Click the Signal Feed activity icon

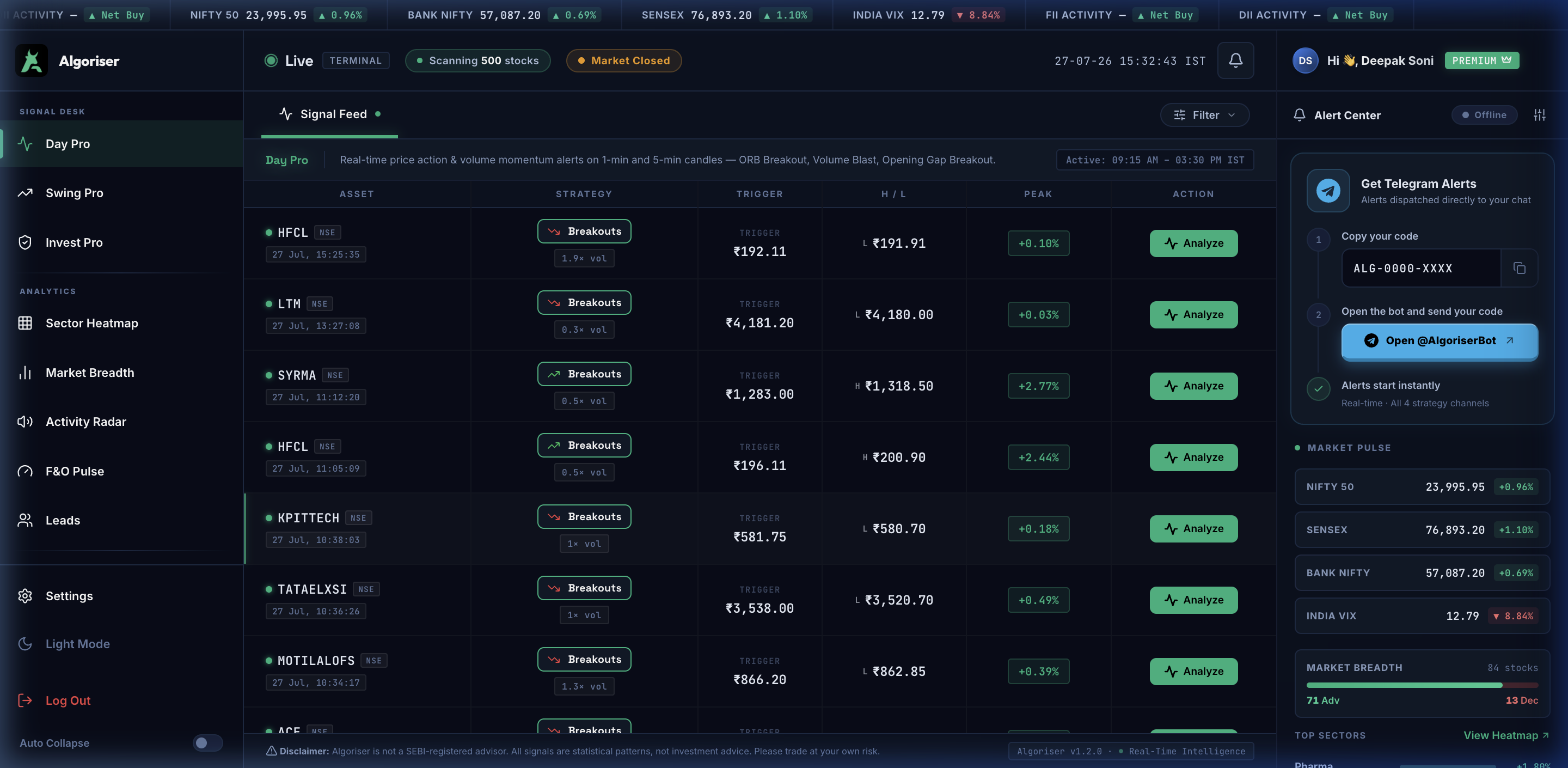(x=285, y=114)
